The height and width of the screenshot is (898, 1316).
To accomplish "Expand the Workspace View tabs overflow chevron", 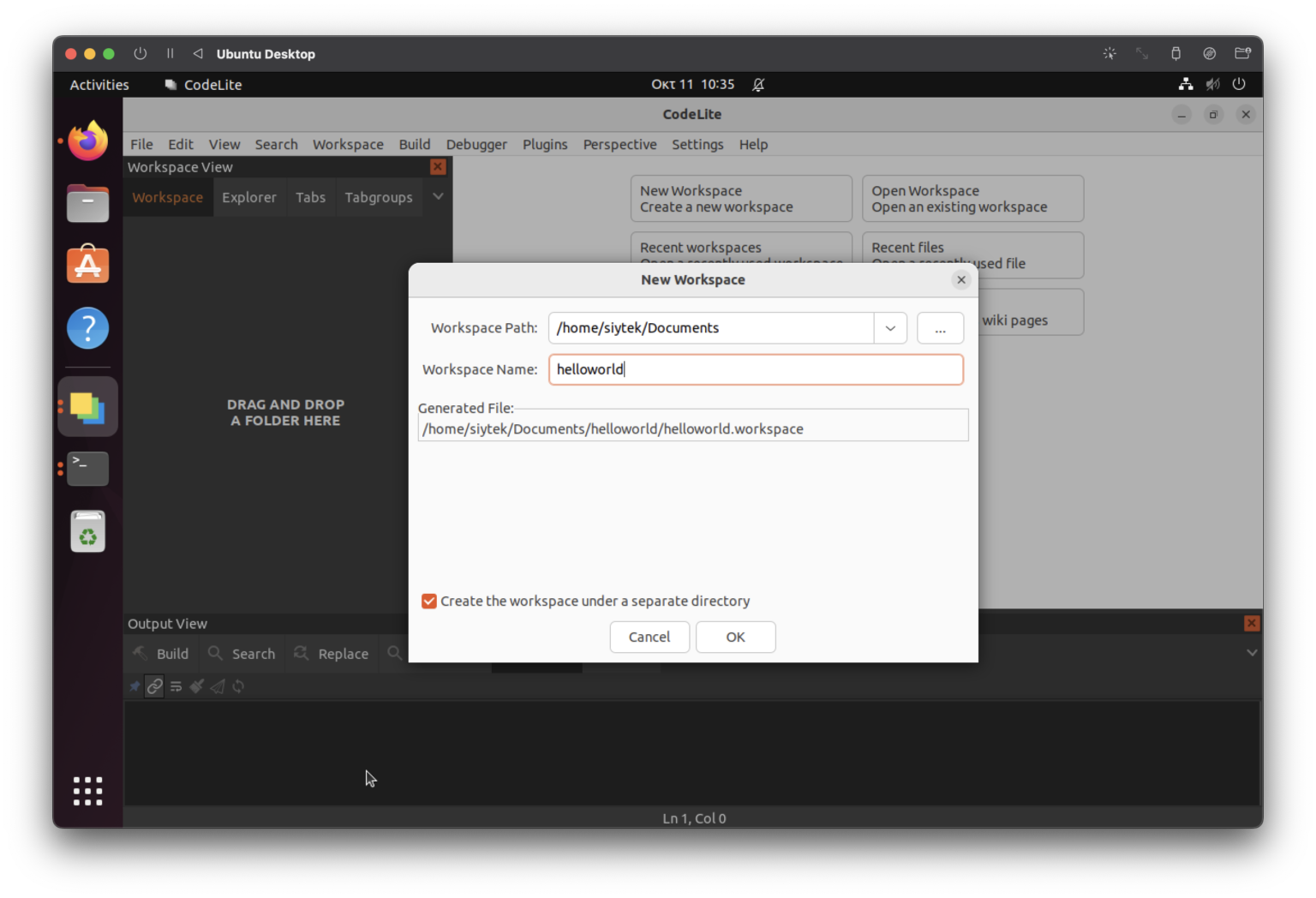I will [438, 197].
